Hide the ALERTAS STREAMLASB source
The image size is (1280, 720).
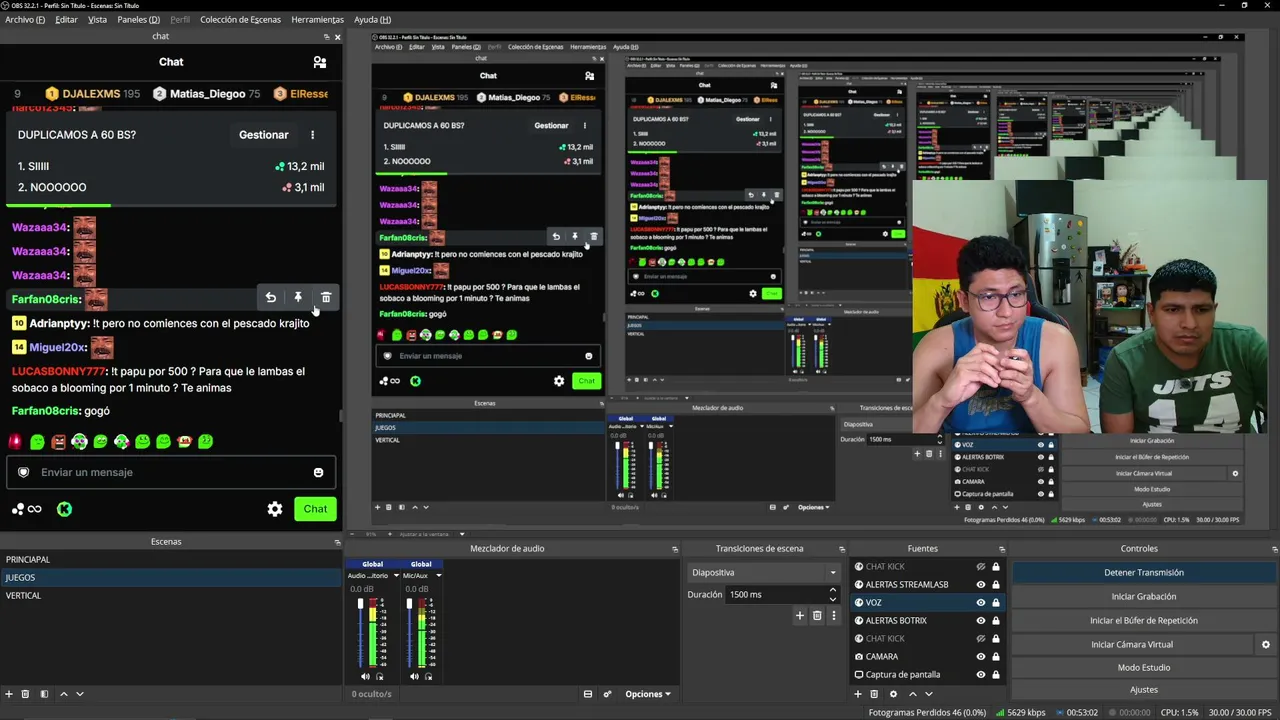[981, 585]
